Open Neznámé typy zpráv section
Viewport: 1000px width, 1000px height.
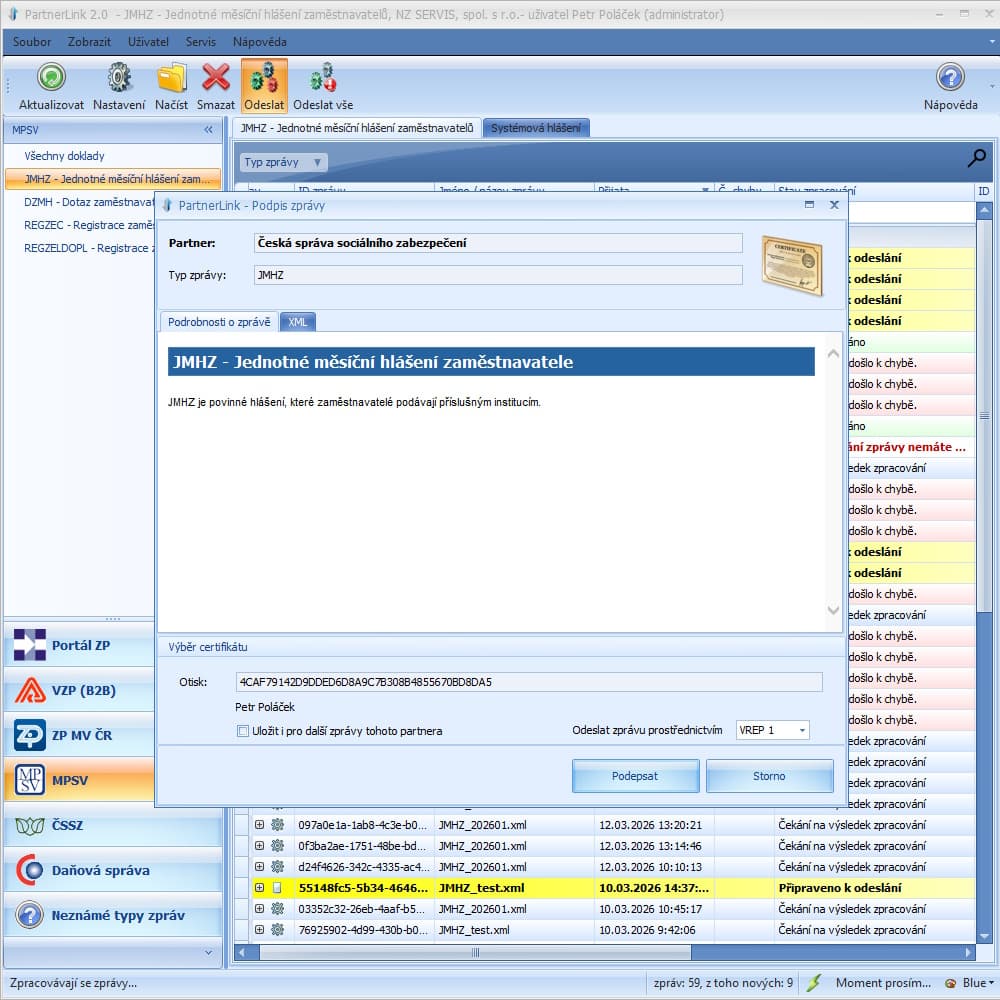[x=114, y=915]
